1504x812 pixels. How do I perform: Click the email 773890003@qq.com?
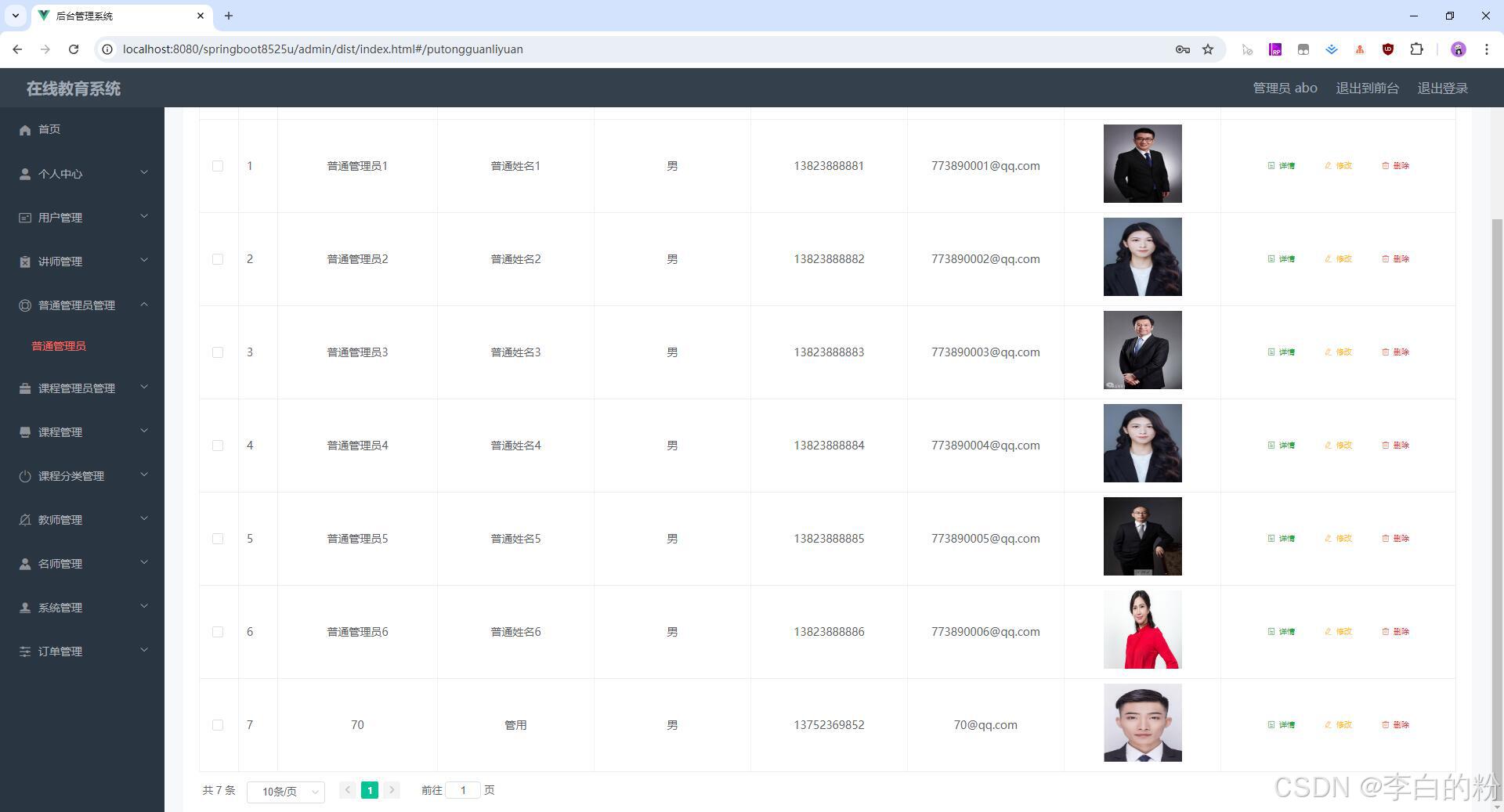point(985,352)
